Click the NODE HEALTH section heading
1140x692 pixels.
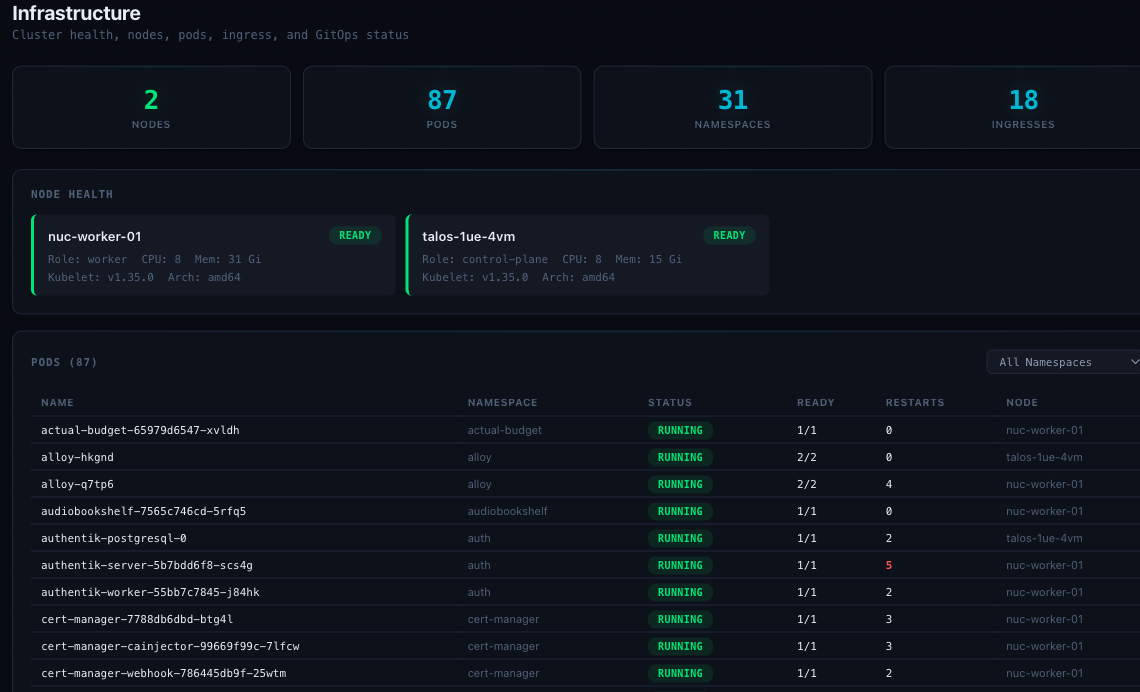coord(72,194)
